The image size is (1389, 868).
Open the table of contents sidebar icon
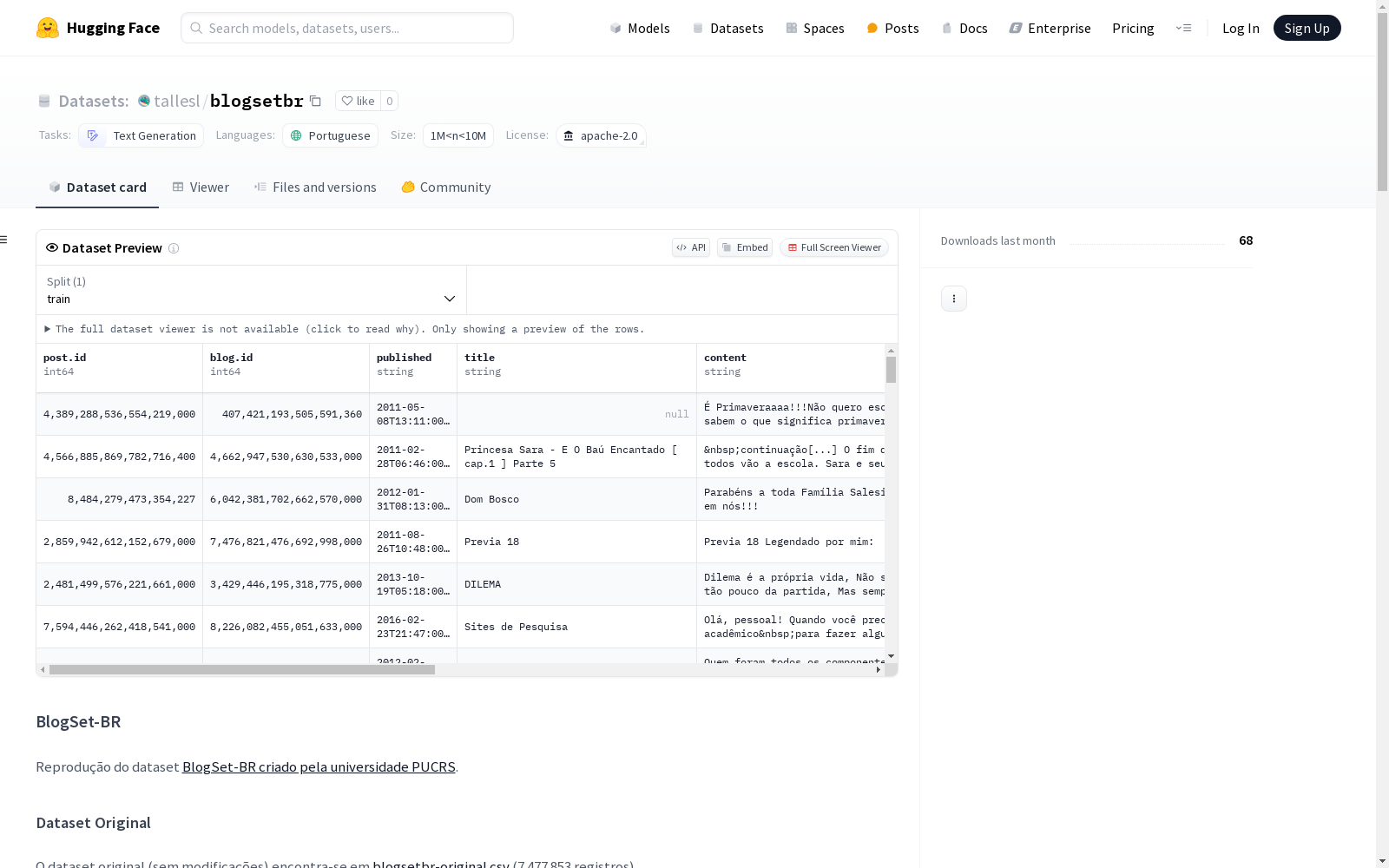click(4, 240)
